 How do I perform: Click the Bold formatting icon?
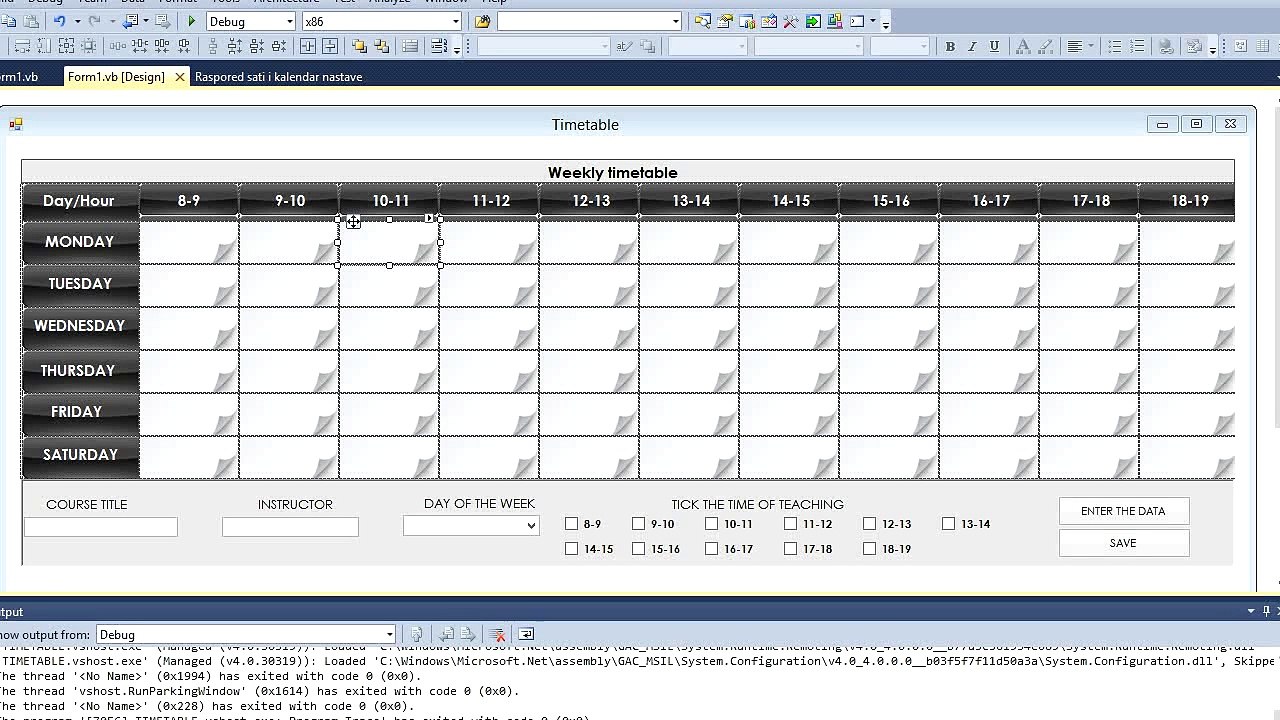point(950,46)
